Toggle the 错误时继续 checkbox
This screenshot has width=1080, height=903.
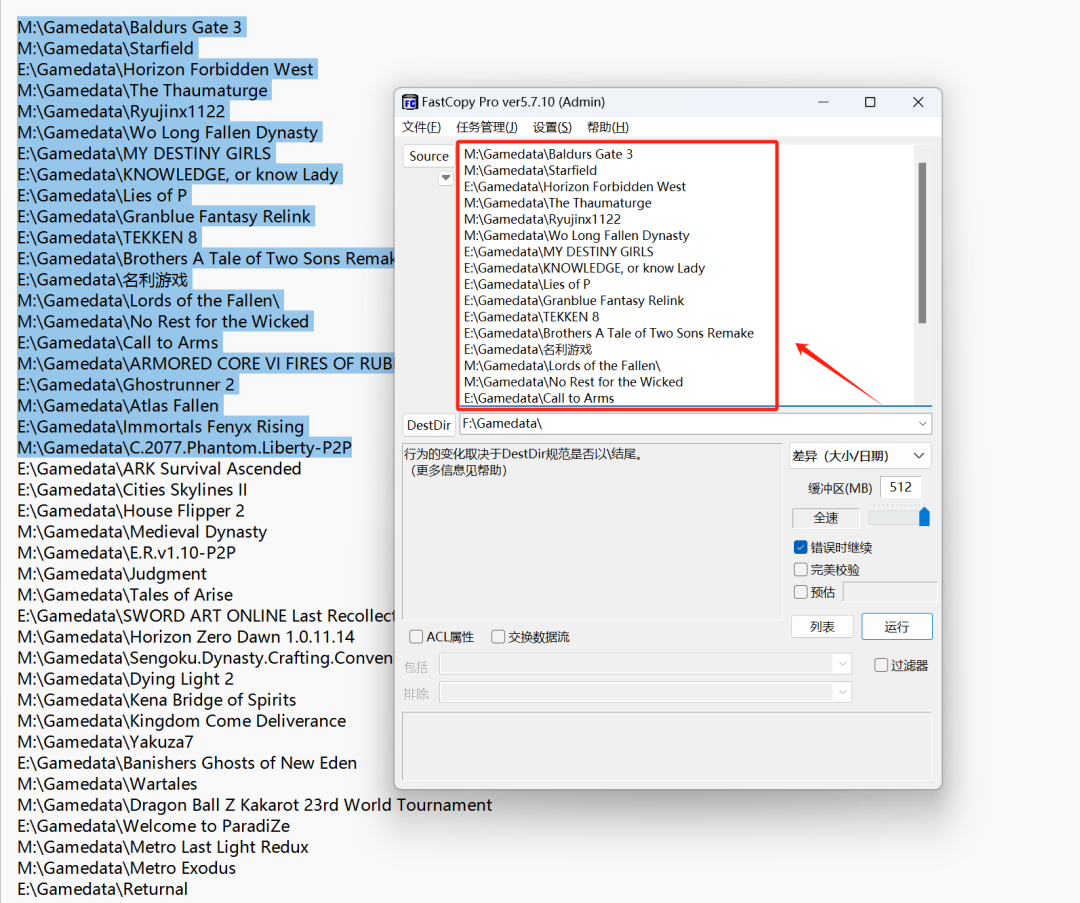click(800, 548)
